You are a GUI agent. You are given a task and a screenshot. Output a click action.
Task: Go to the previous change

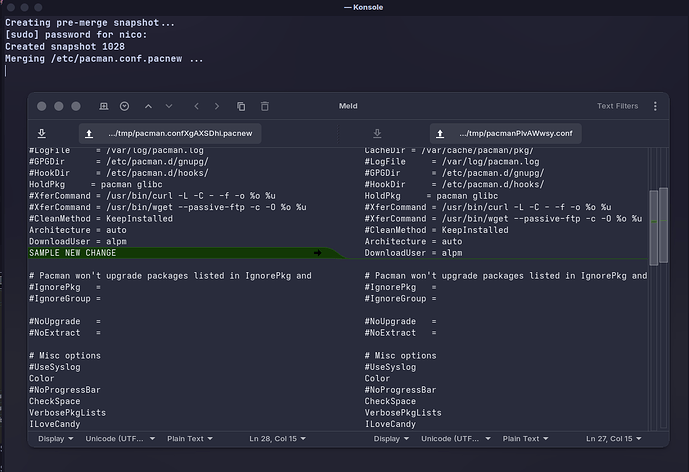pos(149,106)
